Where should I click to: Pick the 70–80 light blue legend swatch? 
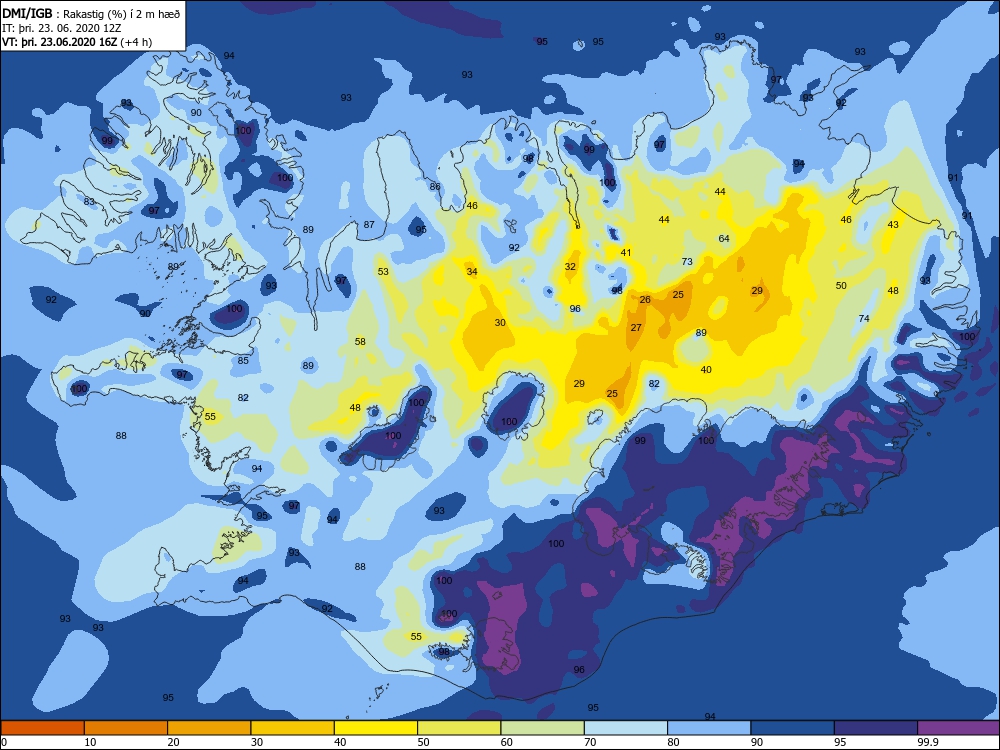point(626,728)
